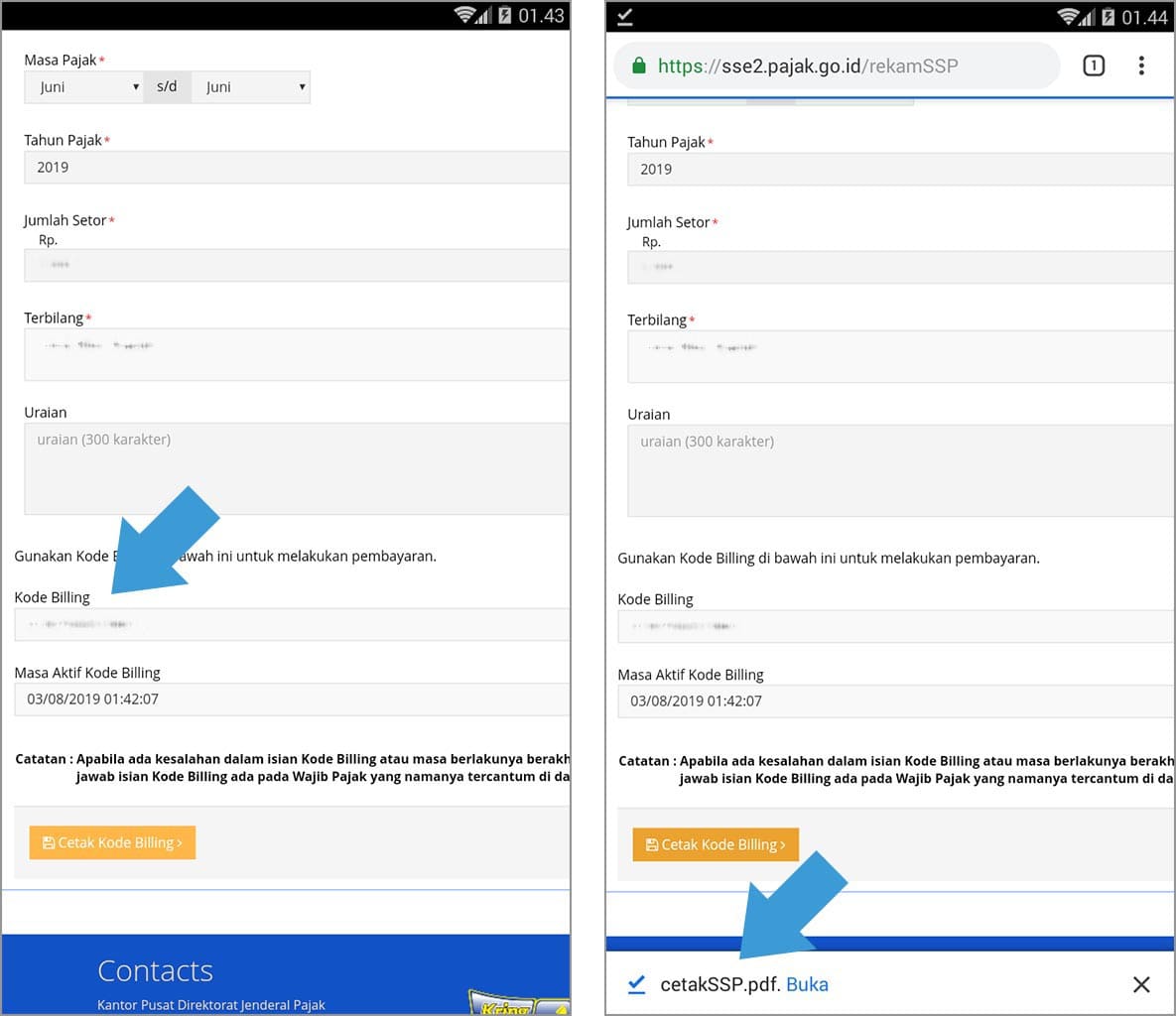Open the second Masa Pajak month dropdown after s/d
Image resolution: width=1176 pixels, height=1016 pixels.
pyautogui.click(x=250, y=87)
